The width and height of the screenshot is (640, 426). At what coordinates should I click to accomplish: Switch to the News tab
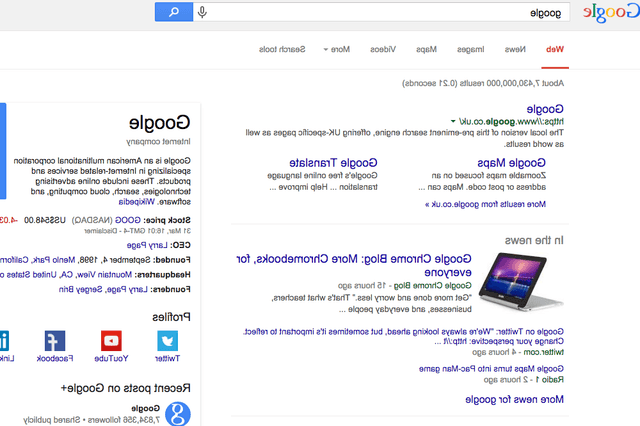[515, 49]
